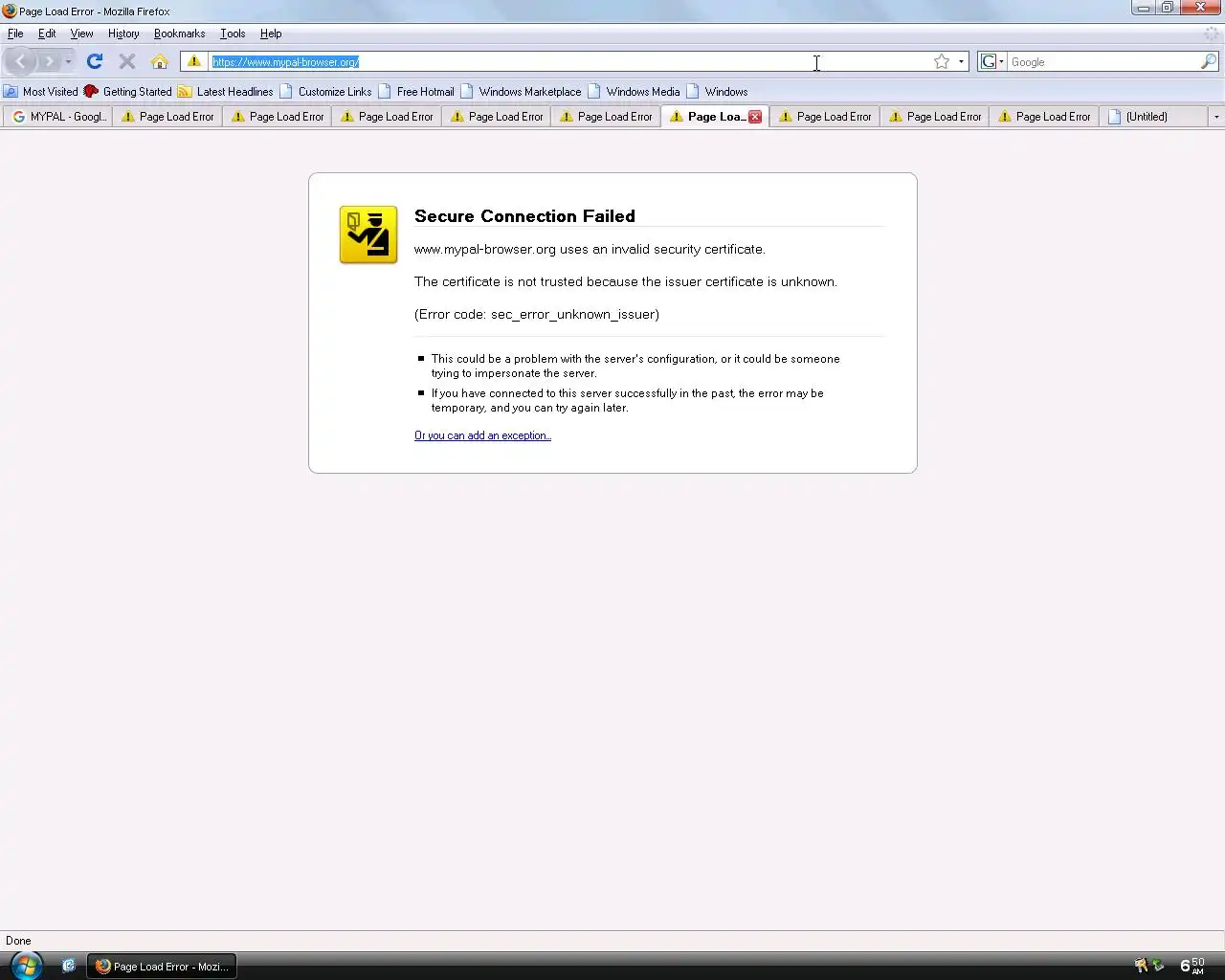This screenshot has width=1225, height=980.
Task: Open the Latest Headlines feed bookmark
Action: point(226,92)
